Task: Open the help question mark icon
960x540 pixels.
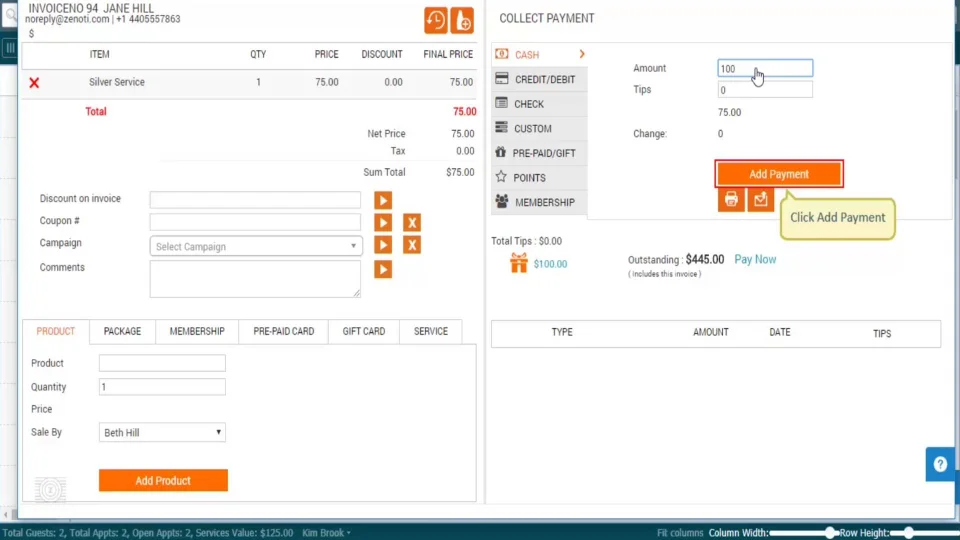Action: tap(940, 464)
